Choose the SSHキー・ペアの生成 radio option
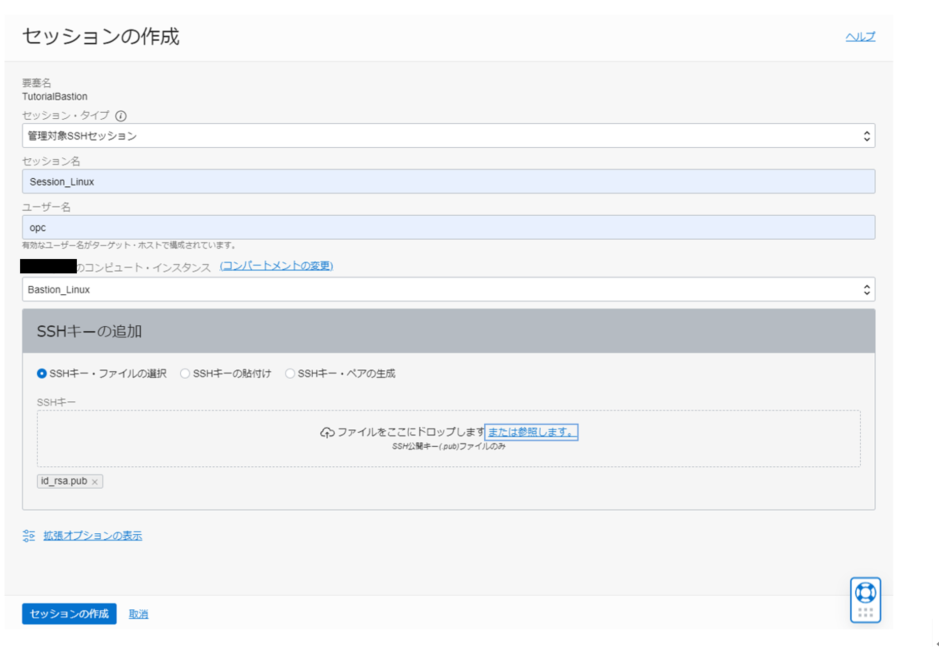This screenshot has height=658, width=939. (290, 374)
